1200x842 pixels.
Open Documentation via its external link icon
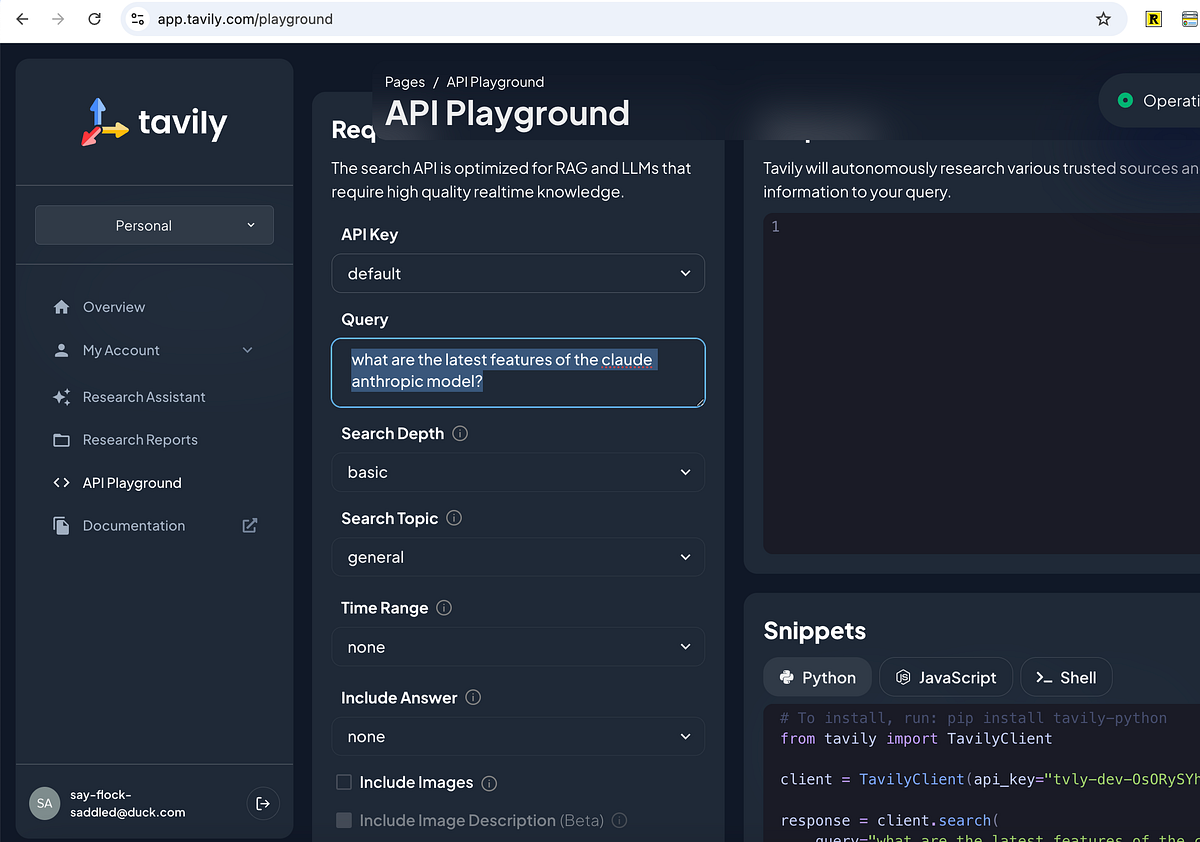click(248, 525)
